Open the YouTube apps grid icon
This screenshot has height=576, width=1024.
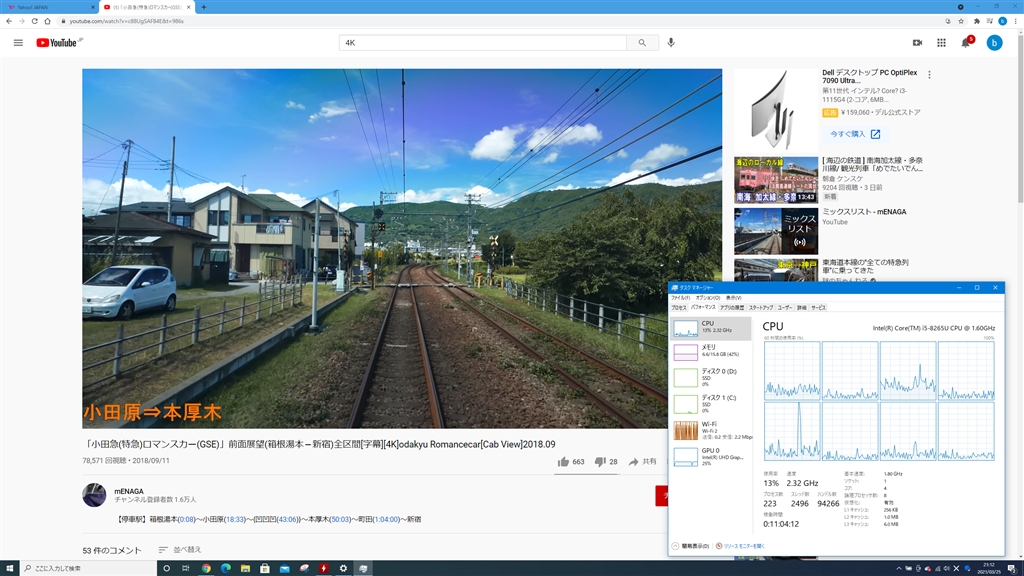pos(941,42)
